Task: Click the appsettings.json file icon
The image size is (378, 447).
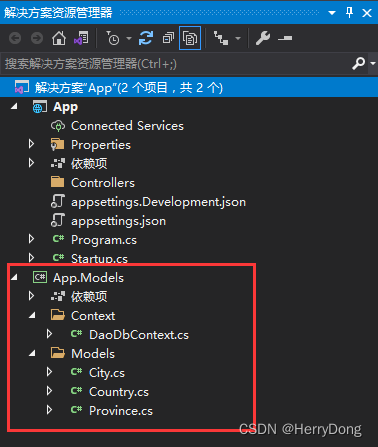Action: (x=58, y=221)
